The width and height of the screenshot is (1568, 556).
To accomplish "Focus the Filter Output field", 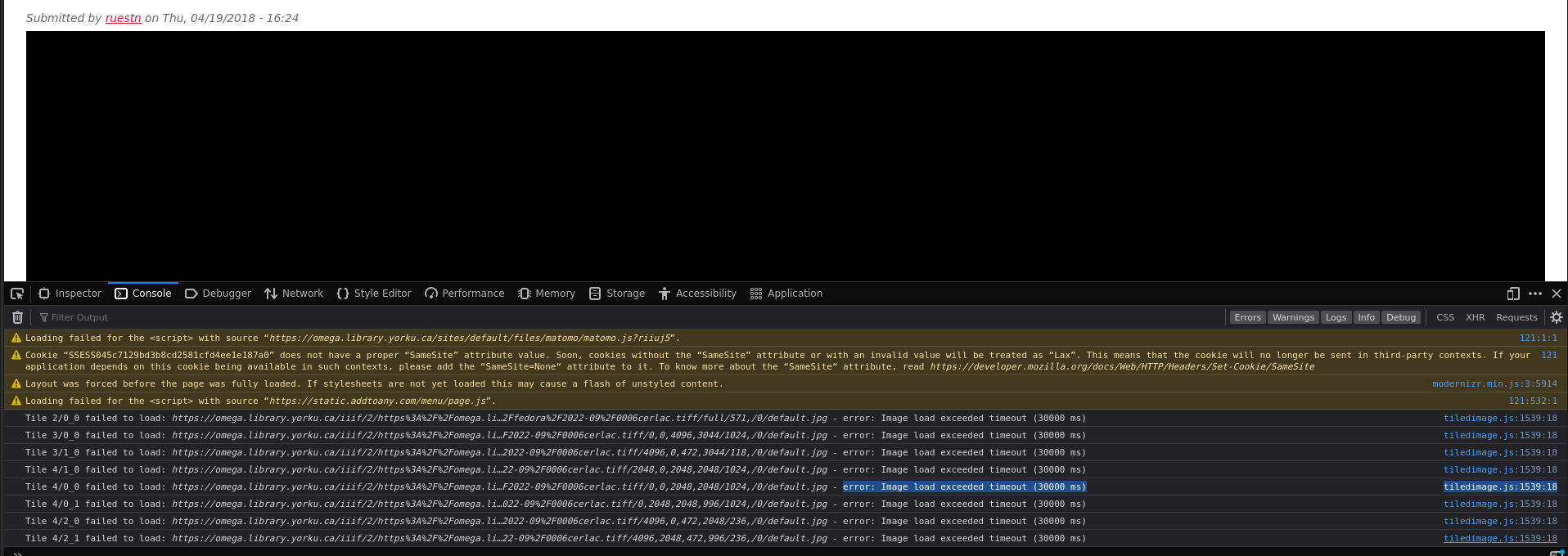I will point(630,317).
